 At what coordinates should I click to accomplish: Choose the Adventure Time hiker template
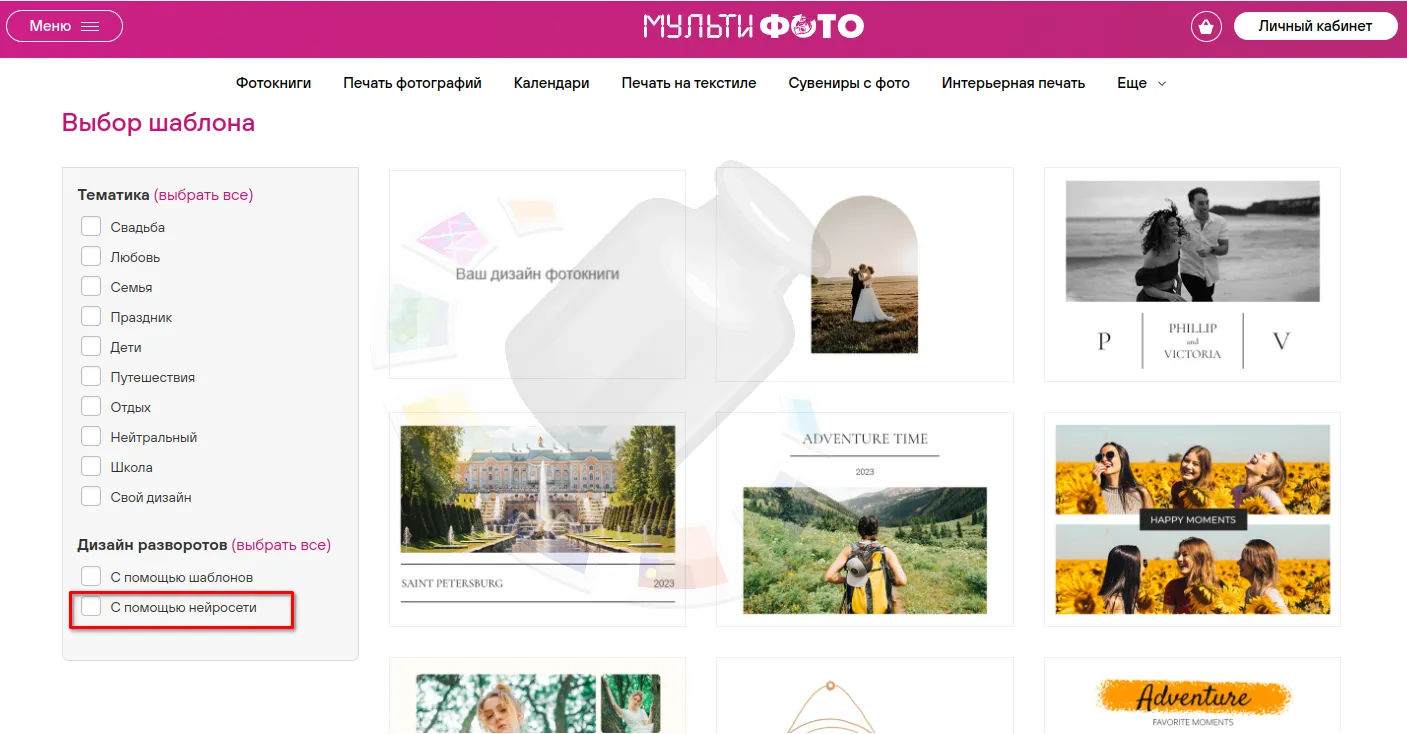(864, 520)
